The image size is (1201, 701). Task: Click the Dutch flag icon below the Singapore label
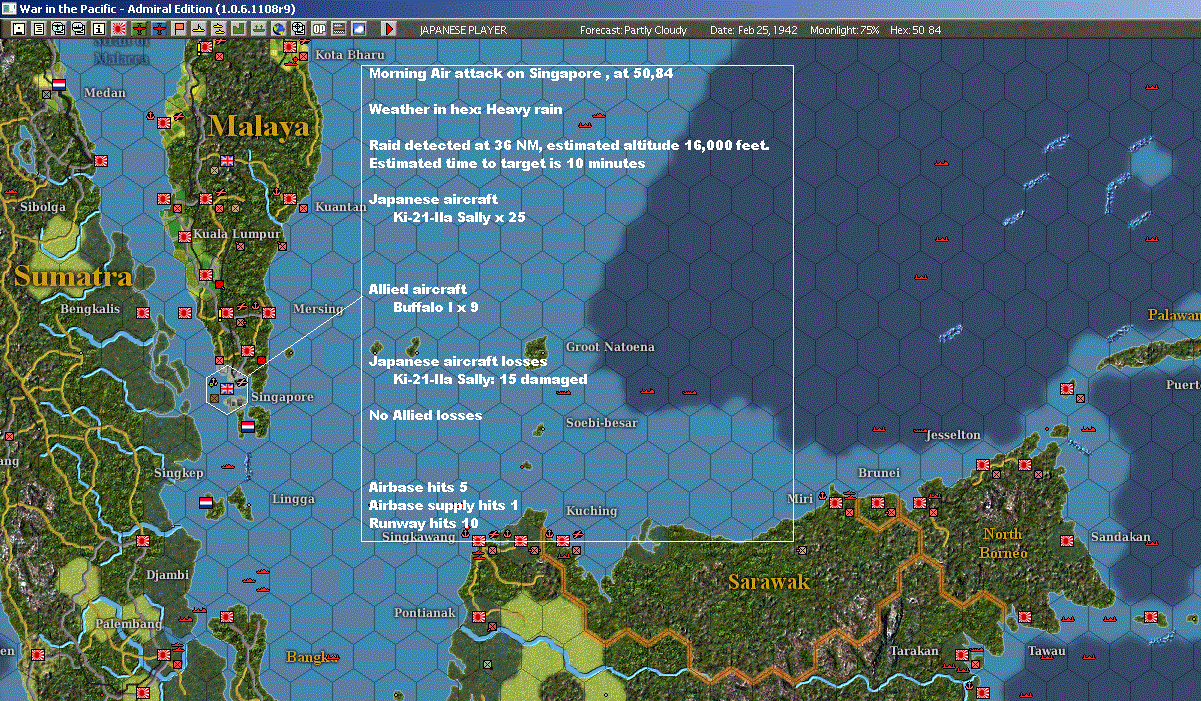[x=248, y=426]
